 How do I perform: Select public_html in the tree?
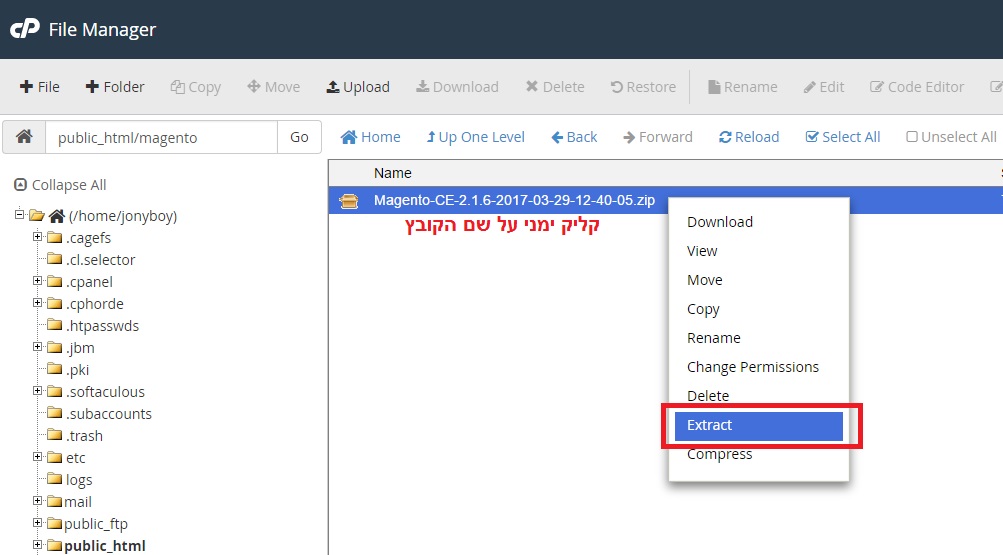tap(105, 545)
